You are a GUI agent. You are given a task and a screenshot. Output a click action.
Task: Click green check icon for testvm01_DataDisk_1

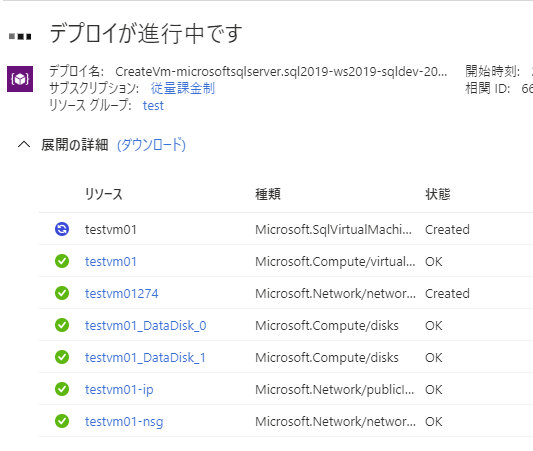point(62,357)
